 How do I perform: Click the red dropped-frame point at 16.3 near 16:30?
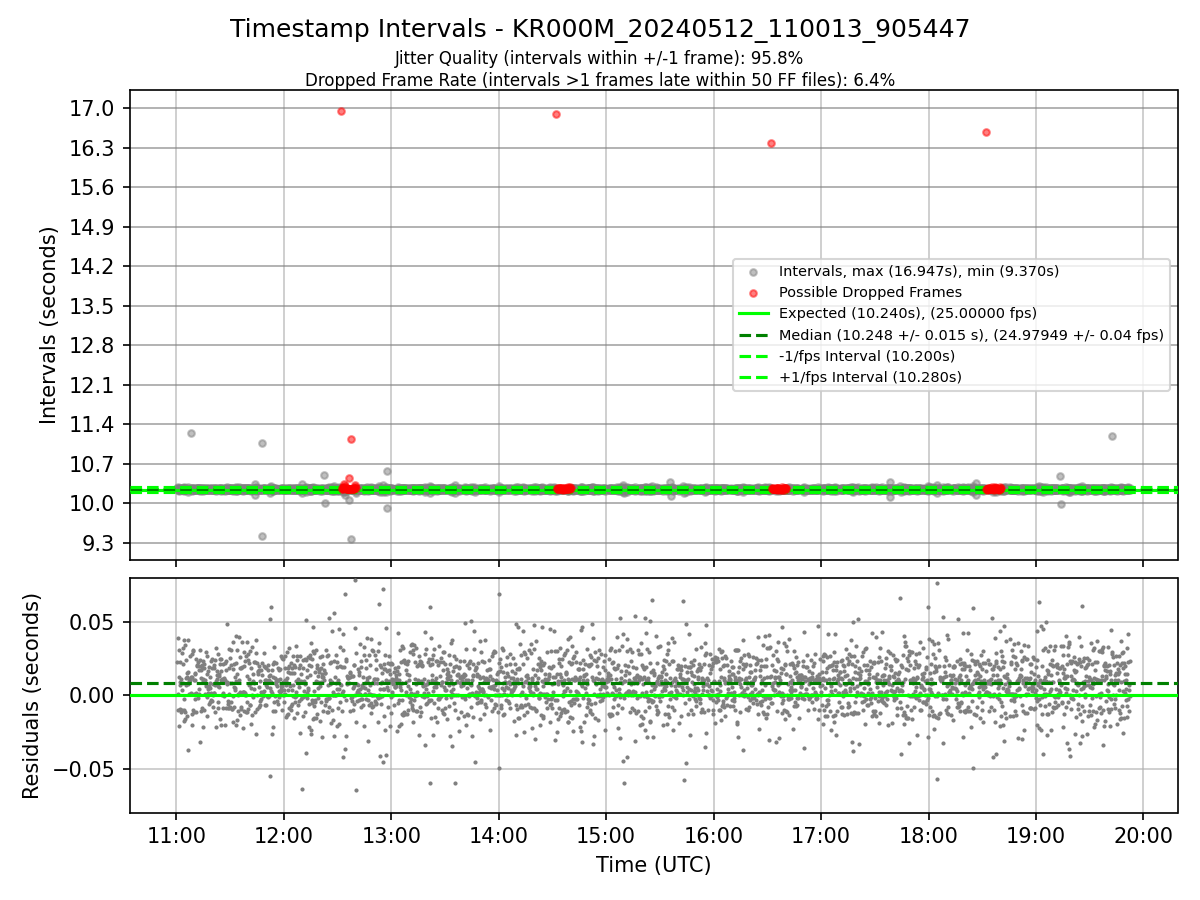[771, 143]
